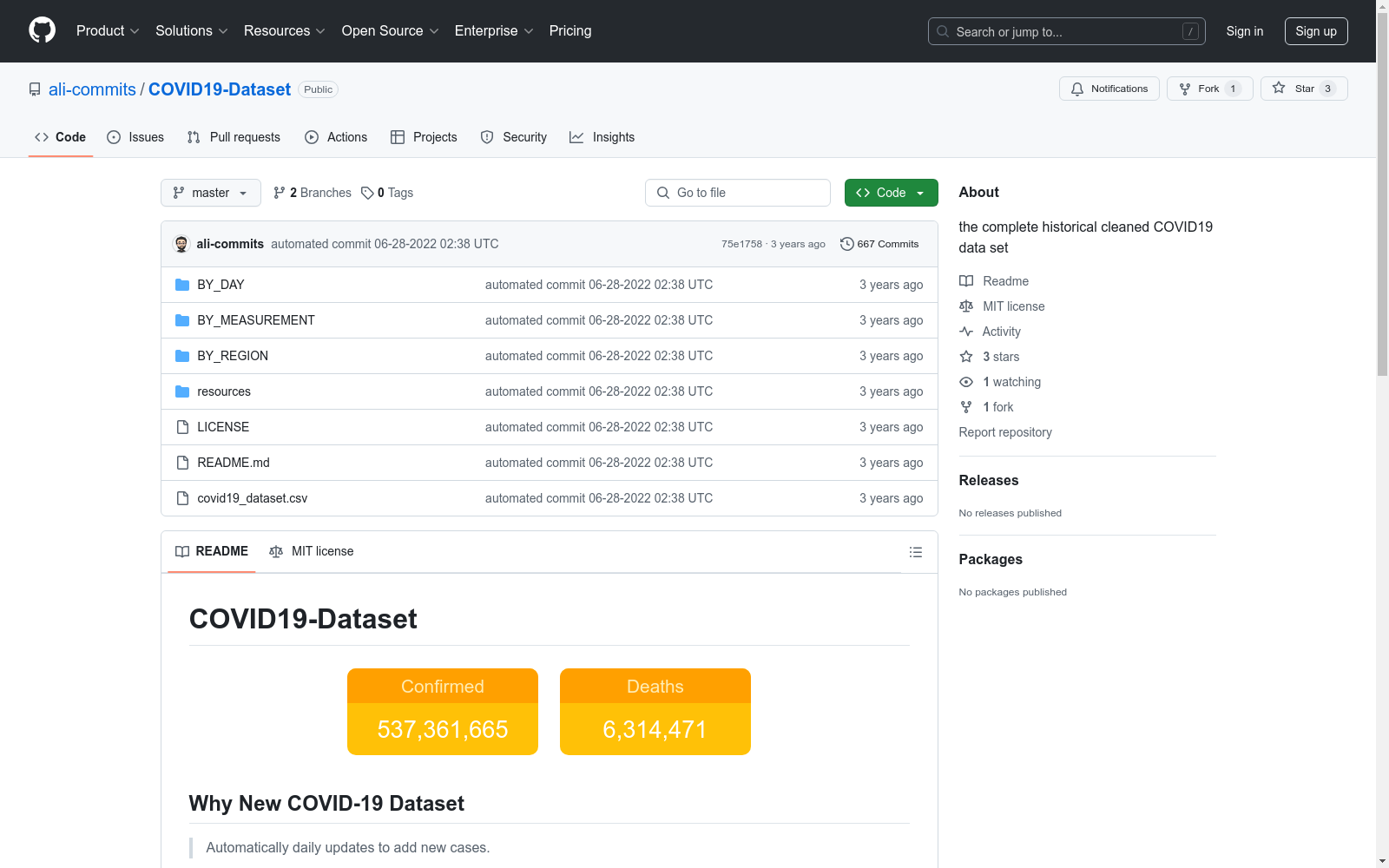Screen dimensions: 1389x868
Task: Open the covid19_dataset.csv file name
Action: (253, 498)
